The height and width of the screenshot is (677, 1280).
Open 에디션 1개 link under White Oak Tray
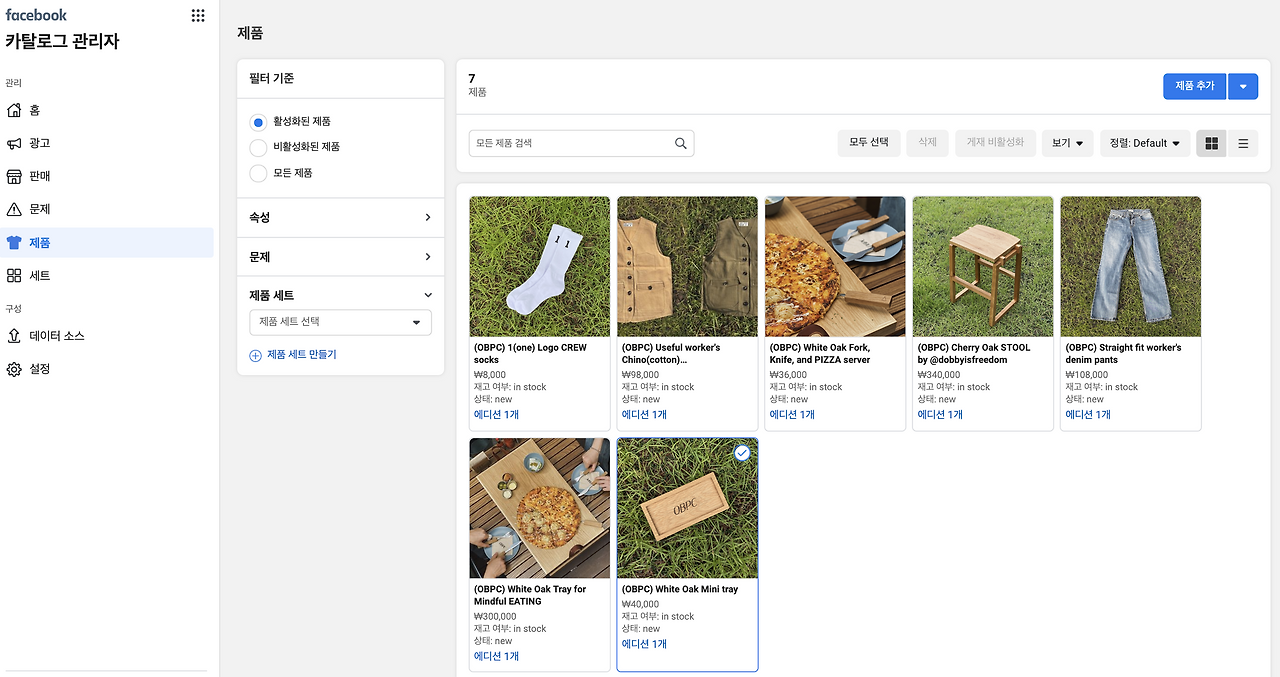(x=496, y=657)
